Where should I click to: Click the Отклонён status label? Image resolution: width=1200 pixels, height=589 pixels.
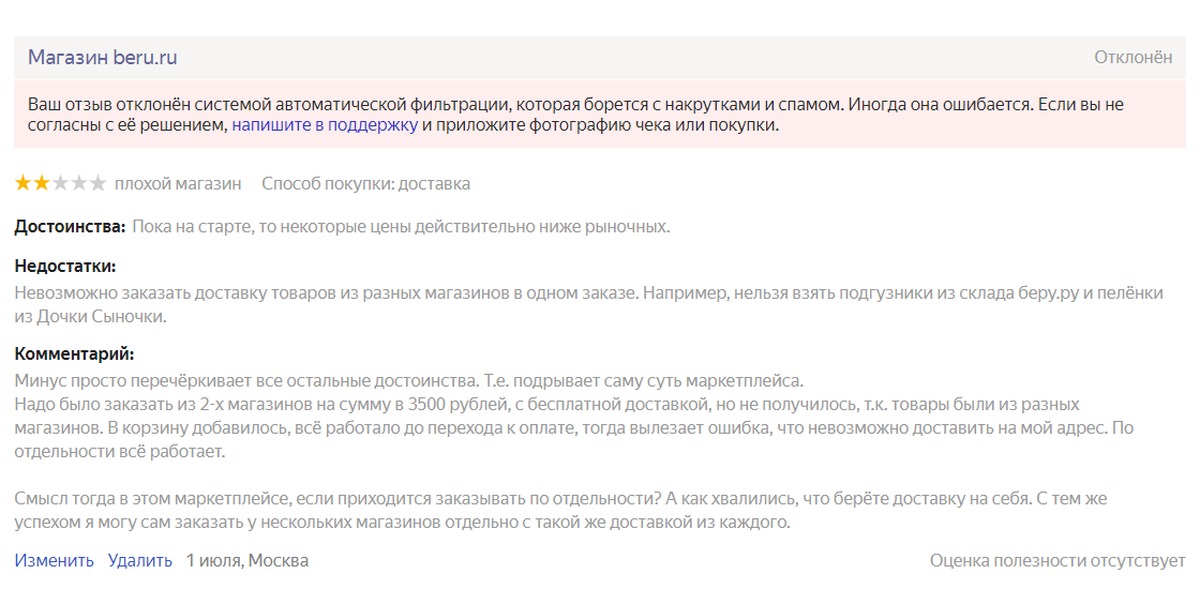point(1132,57)
